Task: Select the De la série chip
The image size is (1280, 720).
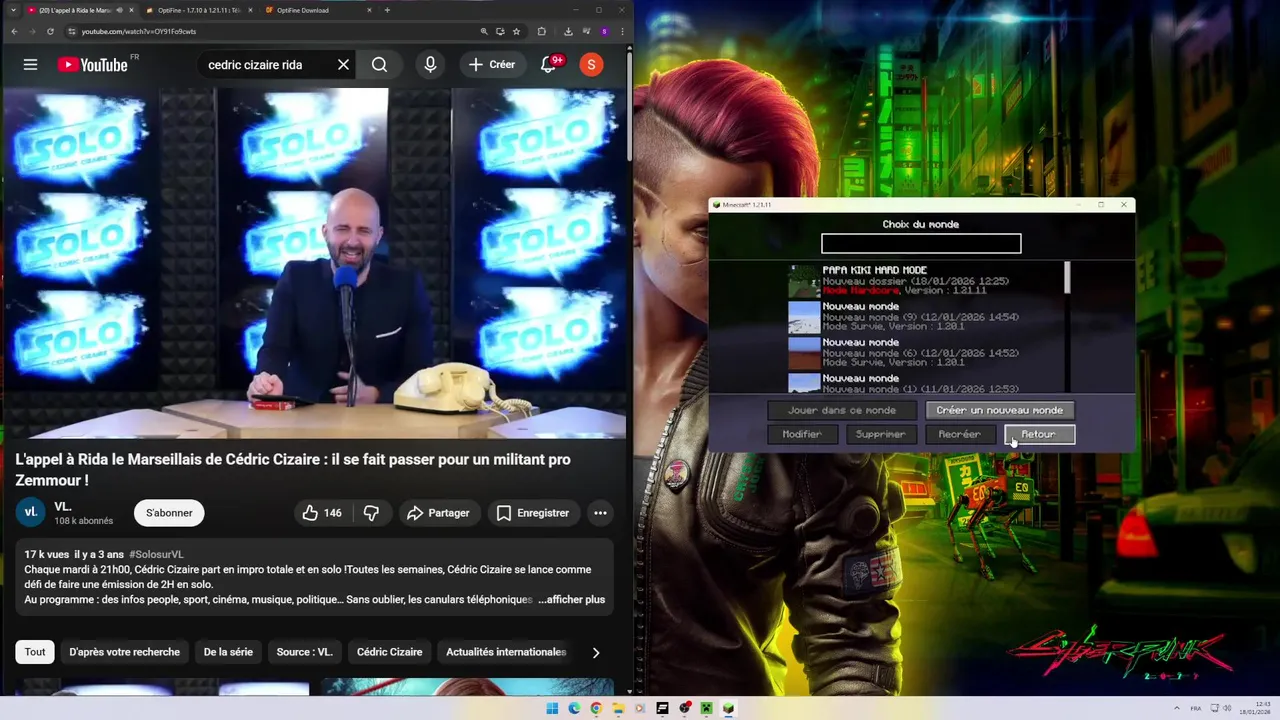Action: (x=228, y=652)
